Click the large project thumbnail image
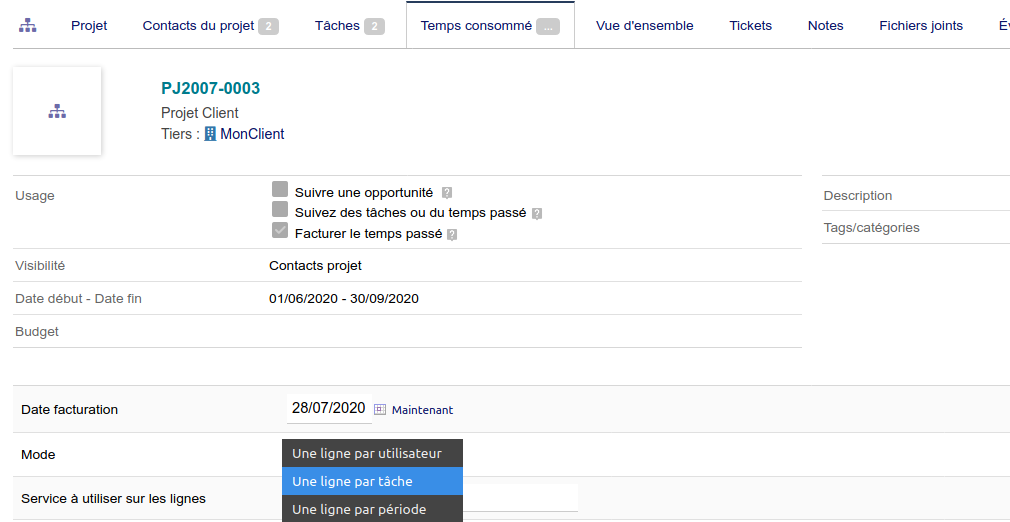Viewport: 1010px width, 522px height. [x=57, y=111]
